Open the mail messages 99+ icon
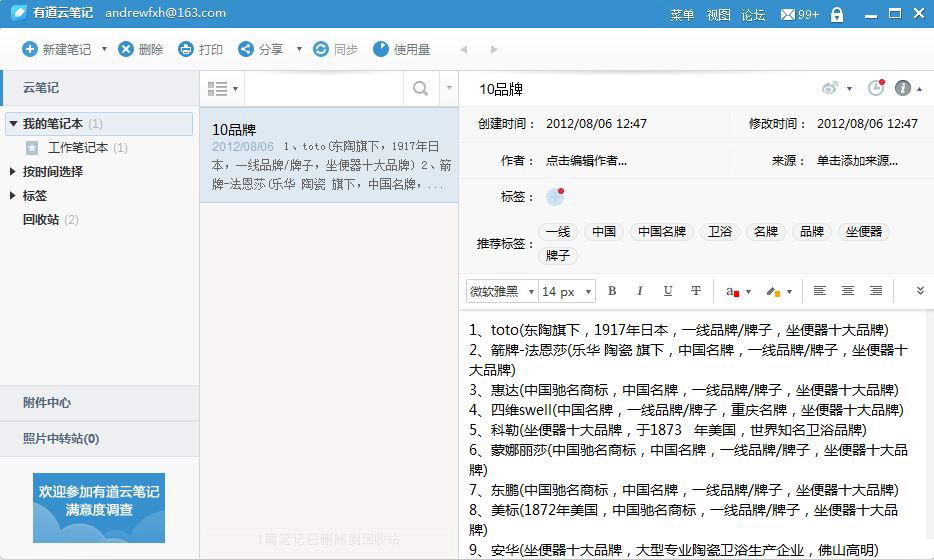 pos(799,14)
